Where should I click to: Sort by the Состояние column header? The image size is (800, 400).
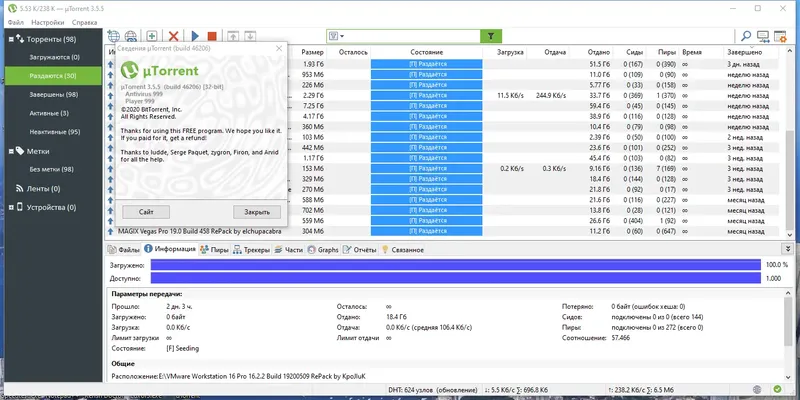(427, 52)
